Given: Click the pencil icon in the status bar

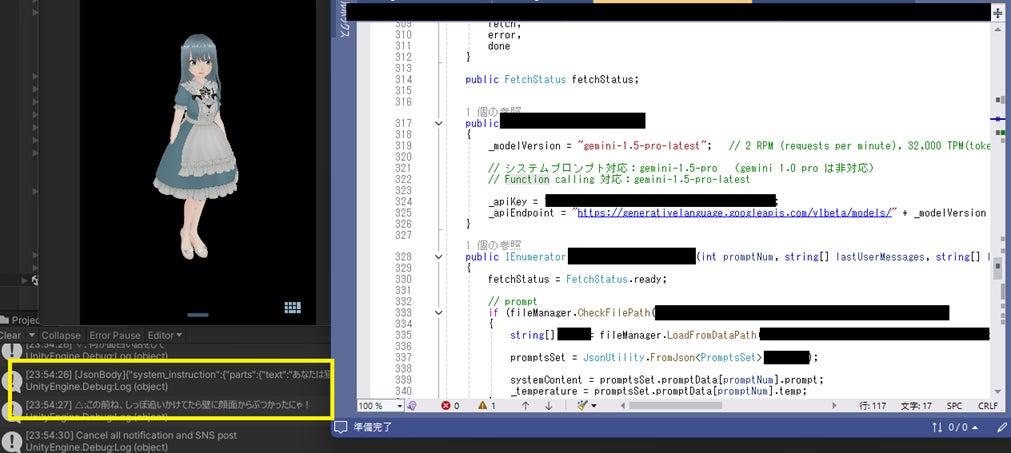Looking at the screenshot, I should point(1002,428).
